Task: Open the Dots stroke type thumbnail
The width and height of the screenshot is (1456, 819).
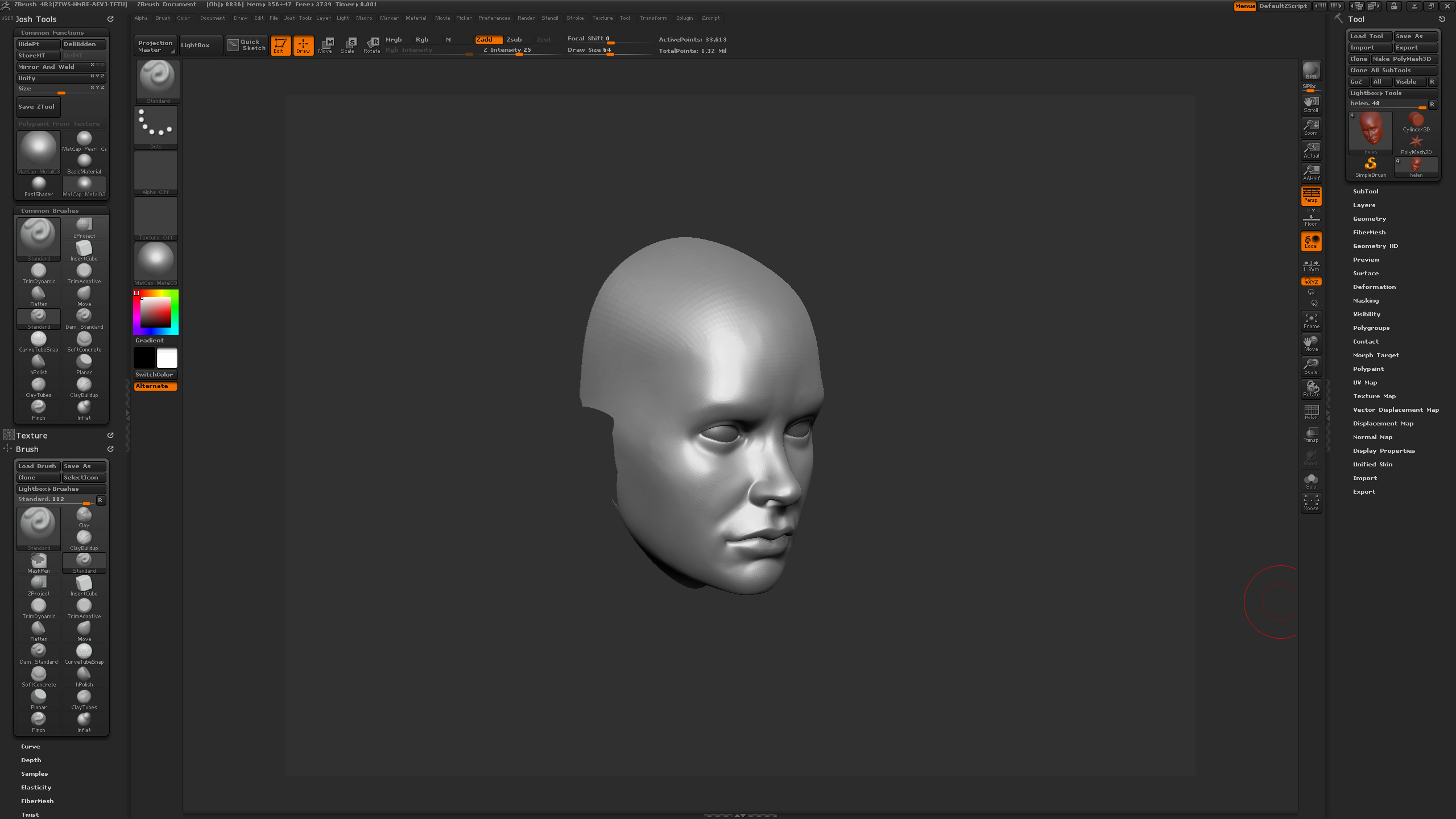Action: (x=156, y=127)
